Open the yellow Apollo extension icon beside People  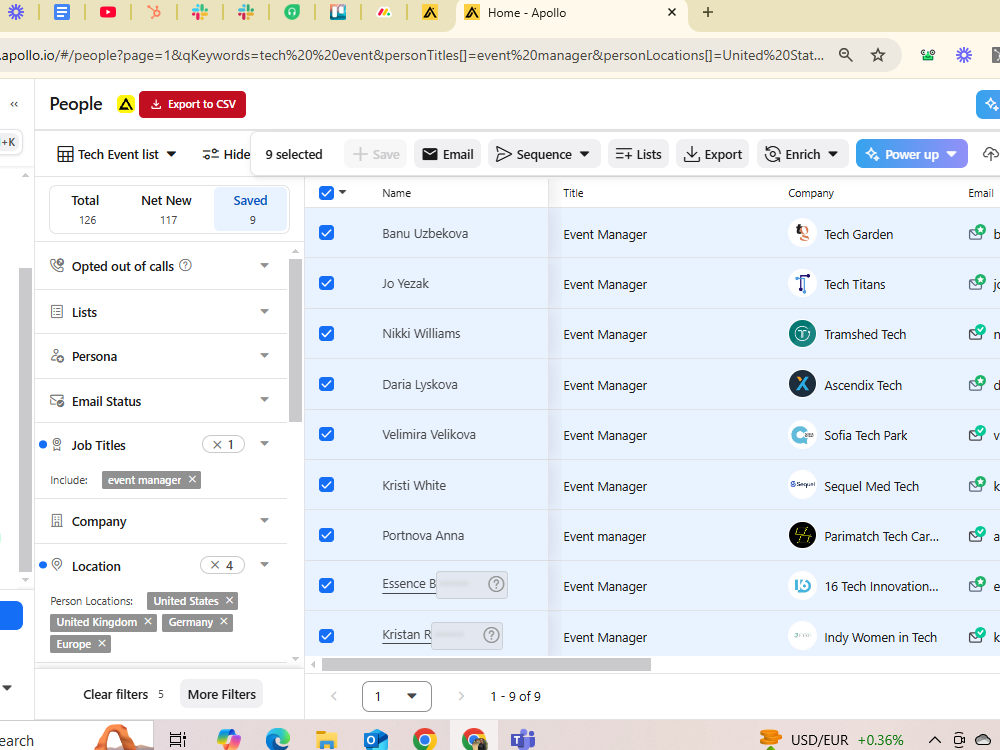tap(126, 104)
